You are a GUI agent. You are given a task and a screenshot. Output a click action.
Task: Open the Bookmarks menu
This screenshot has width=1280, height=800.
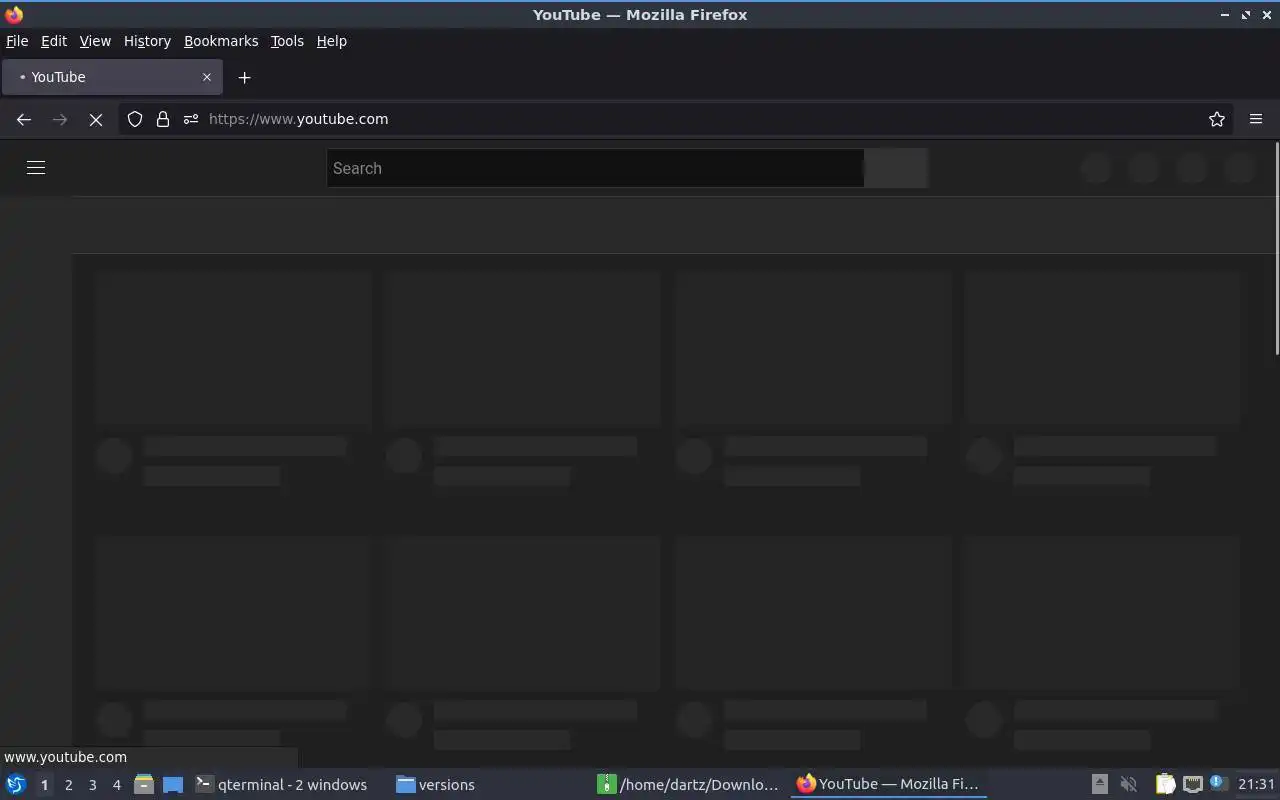point(221,41)
